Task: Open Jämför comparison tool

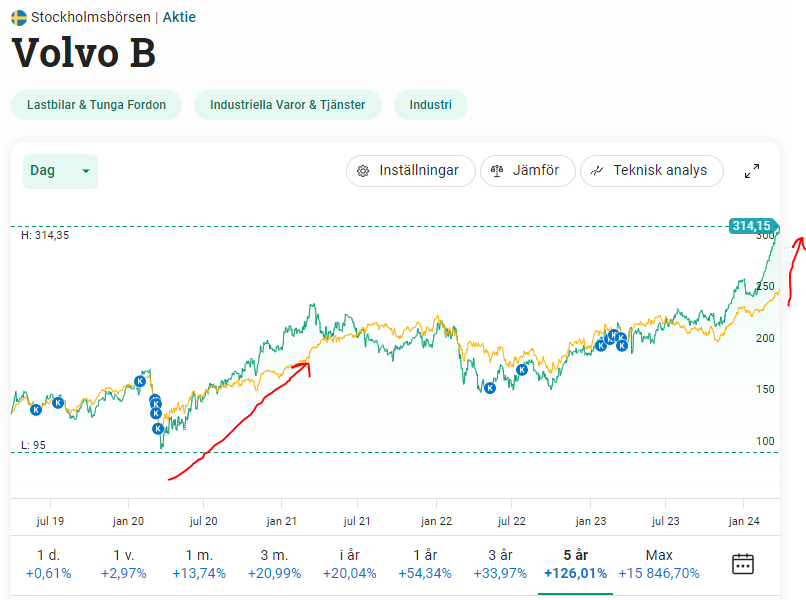Action: [527, 171]
